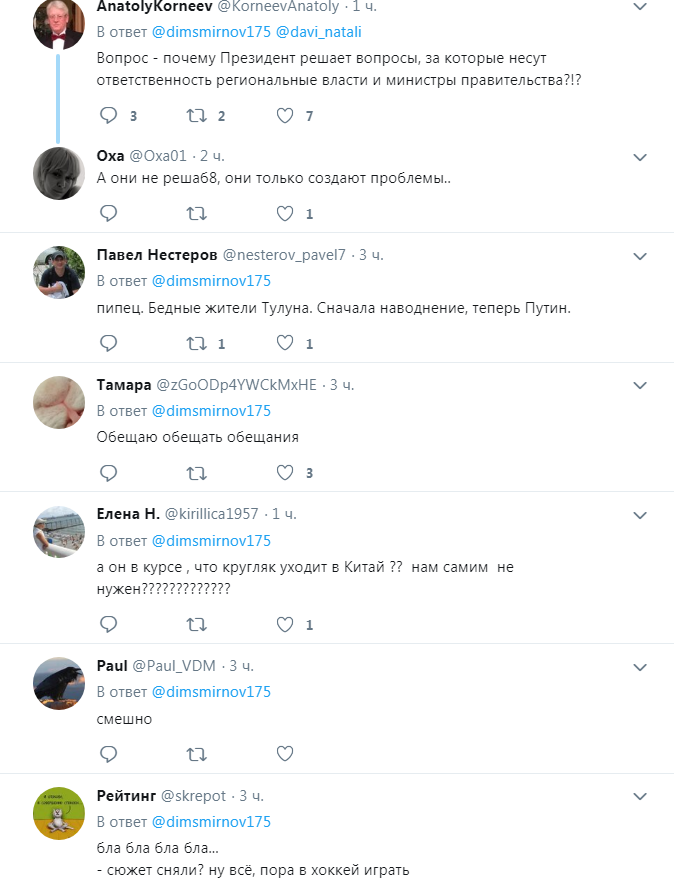Open more options for AnatolyKorneev's tweet
674x888 pixels.
pos(641,6)
